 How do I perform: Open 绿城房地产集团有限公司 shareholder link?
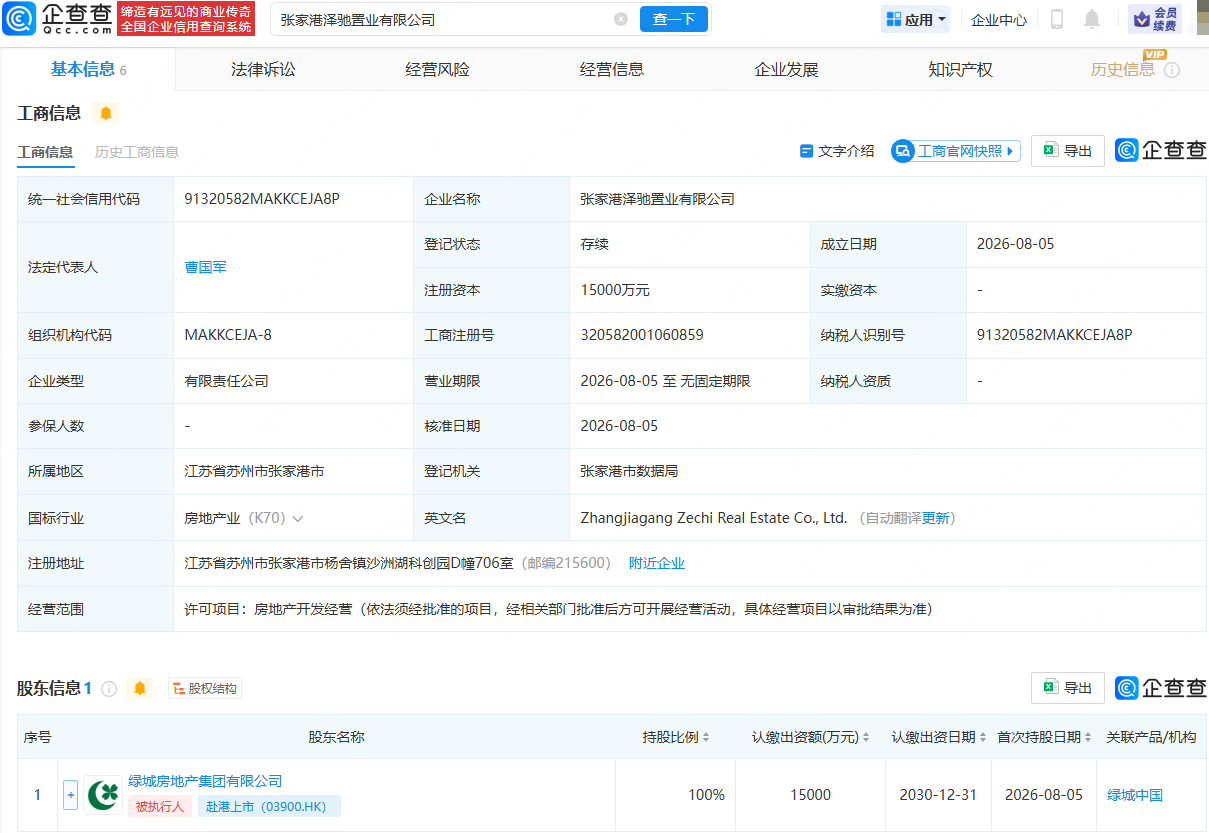(205, 781)
